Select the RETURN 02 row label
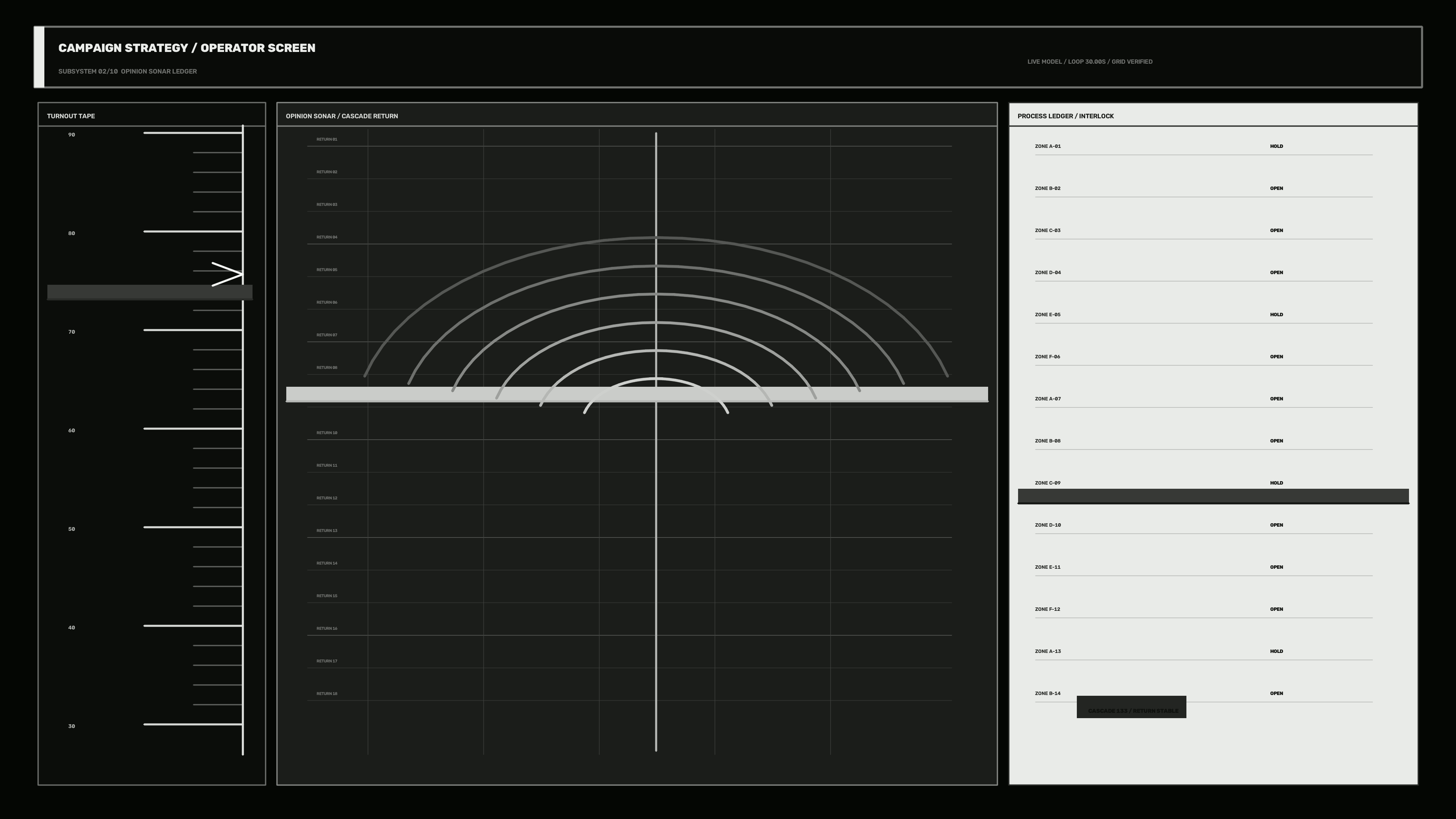Viewport: 1456px width, 819px height. pyautogui.click(x=327, y=172)
